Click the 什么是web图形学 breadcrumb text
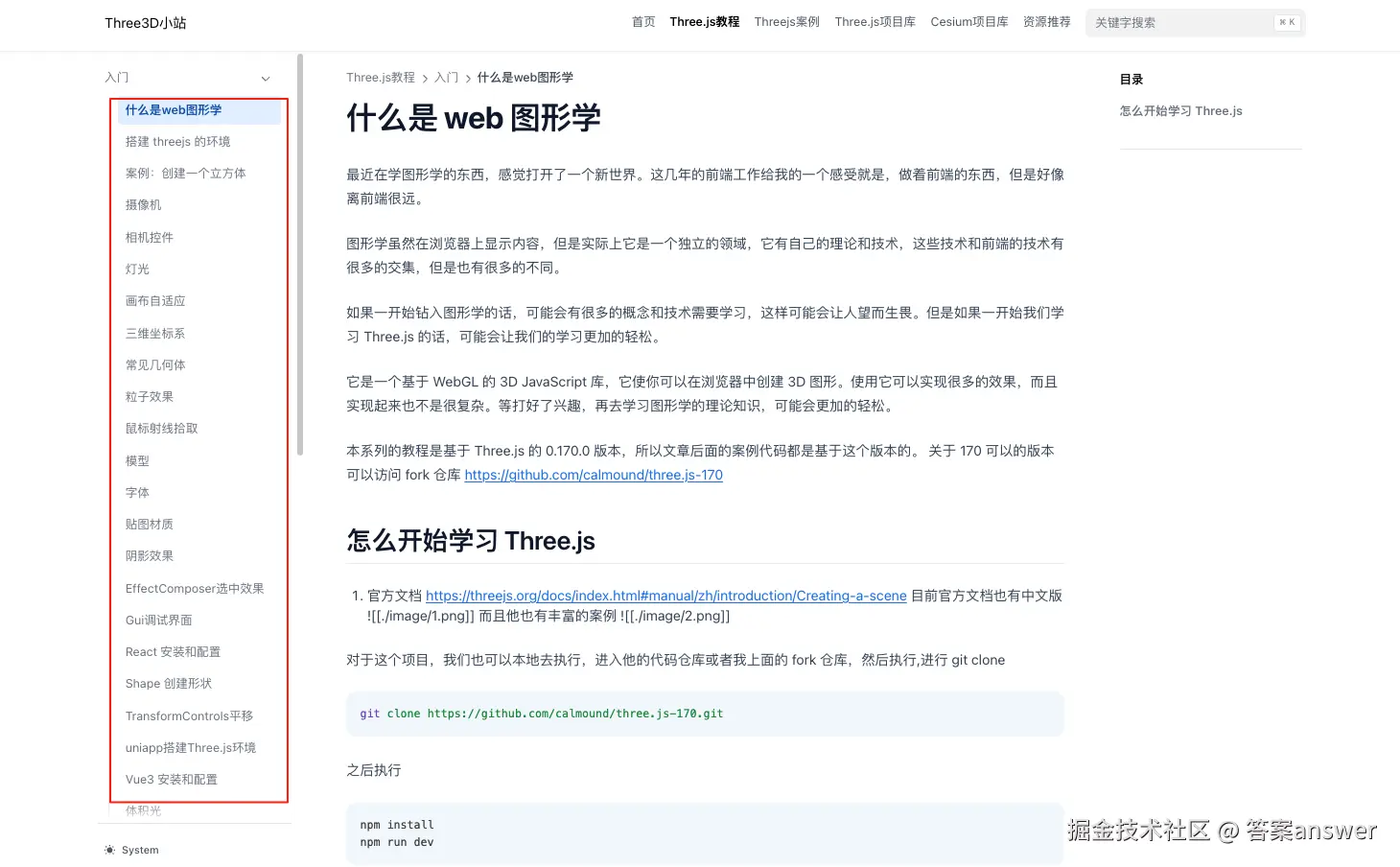This screenshot has height=867, width=1400. (x=525, y=78)
